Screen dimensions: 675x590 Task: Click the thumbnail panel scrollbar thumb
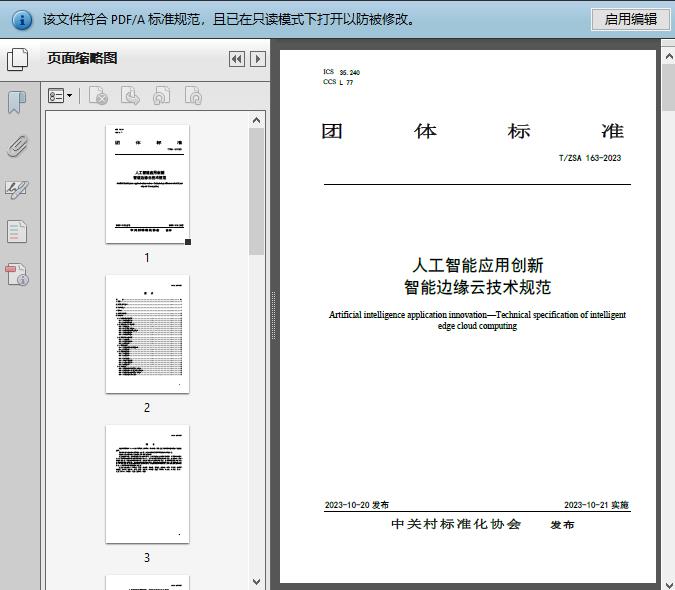[257, 192]
